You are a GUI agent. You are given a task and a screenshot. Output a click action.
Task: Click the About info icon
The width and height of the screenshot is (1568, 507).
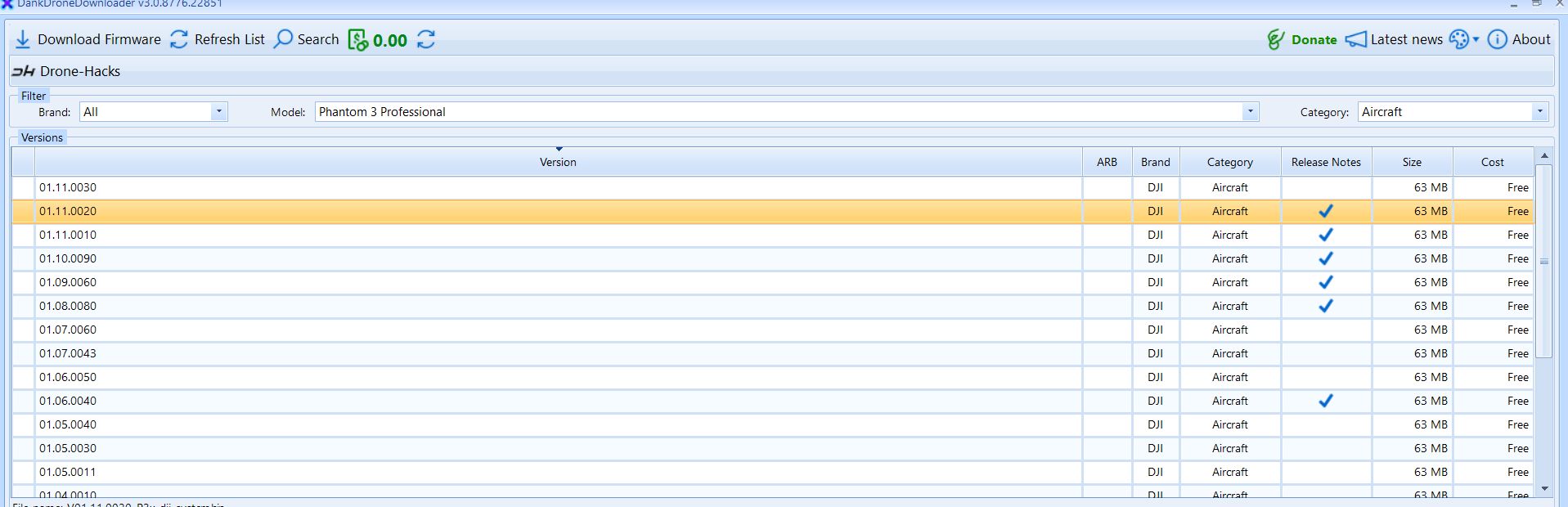tap(1497, 39)
